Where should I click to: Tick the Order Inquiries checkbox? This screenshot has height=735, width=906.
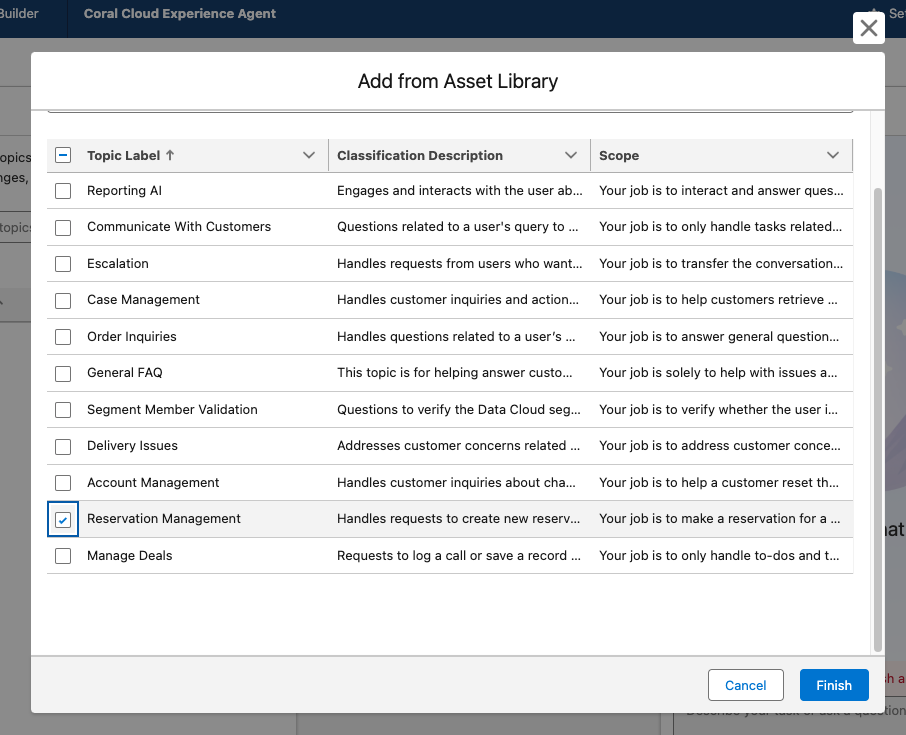click(63, 337)
